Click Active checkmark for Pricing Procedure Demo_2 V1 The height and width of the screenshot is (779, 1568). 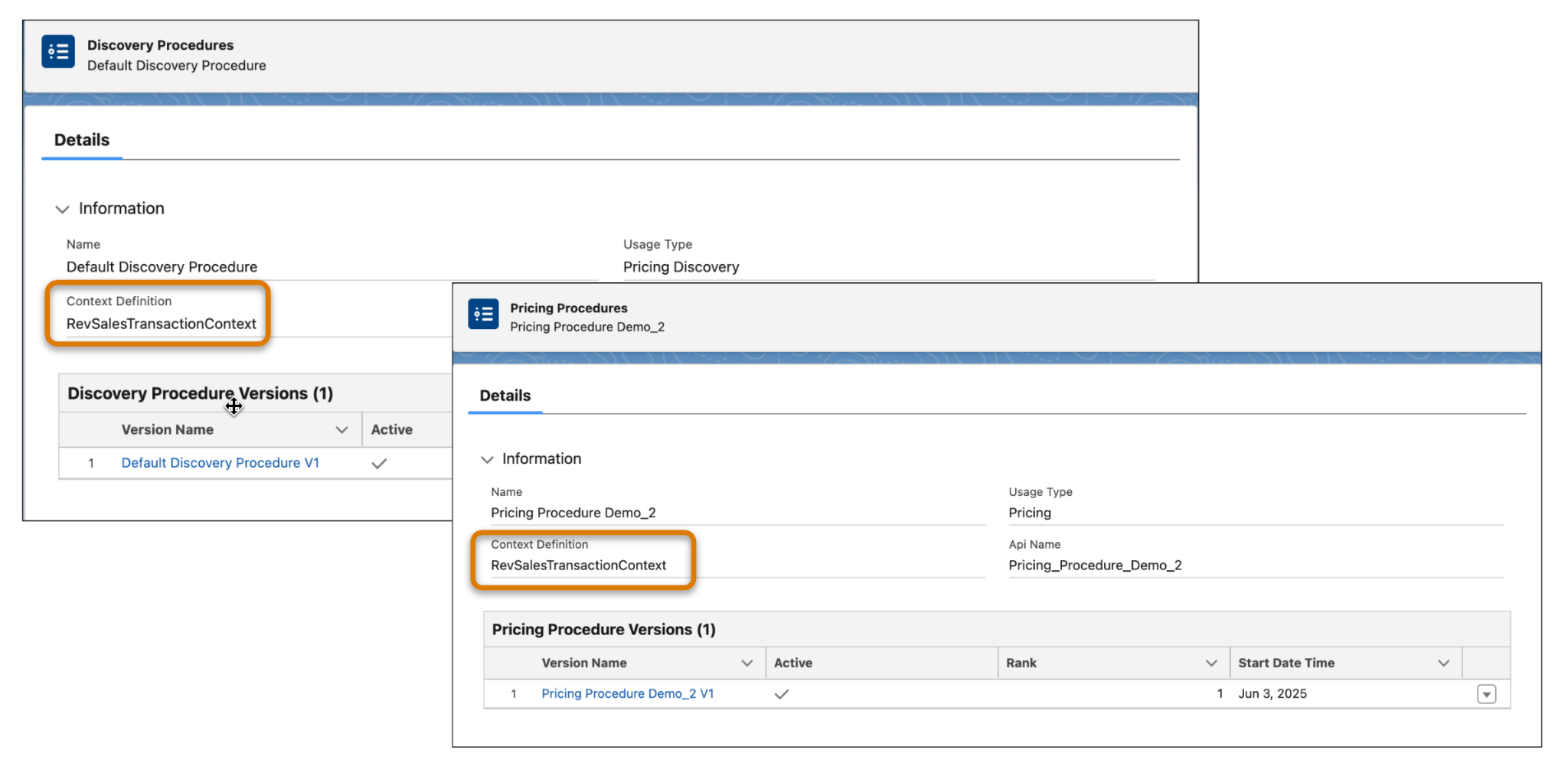tap(782, 694)
